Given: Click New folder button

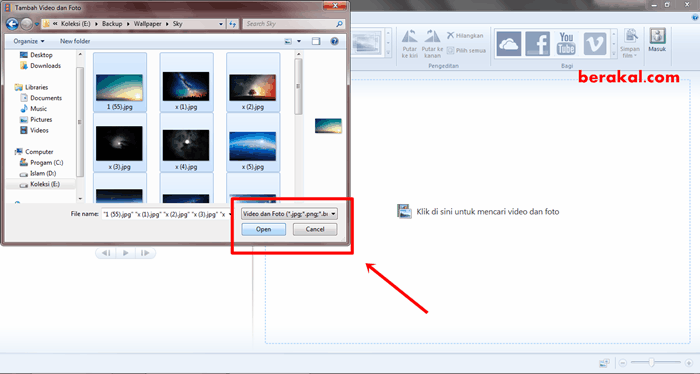Looking at the screenshot, I should coord(75,41).
